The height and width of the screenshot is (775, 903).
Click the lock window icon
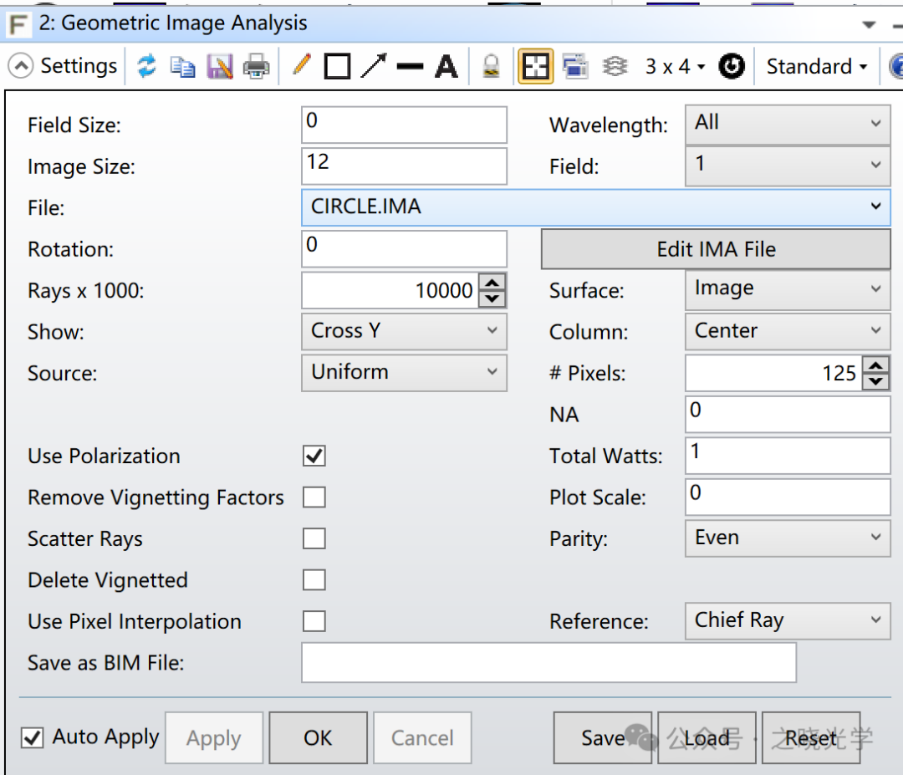[490, 67]
